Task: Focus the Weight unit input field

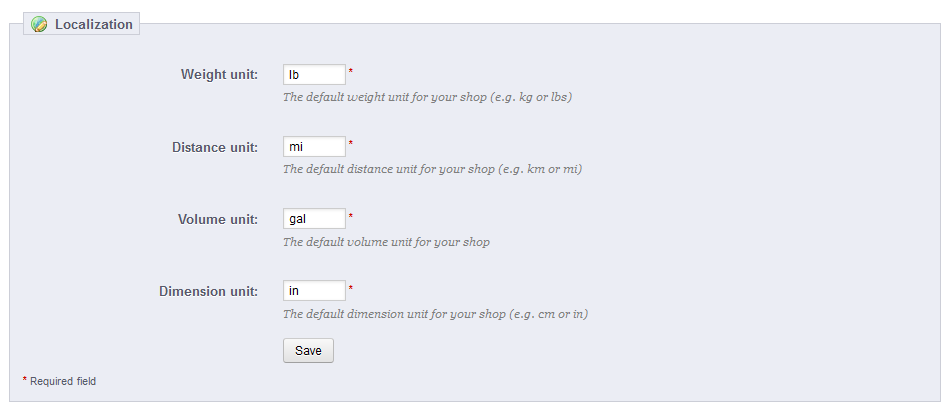Action: point(314,75)
